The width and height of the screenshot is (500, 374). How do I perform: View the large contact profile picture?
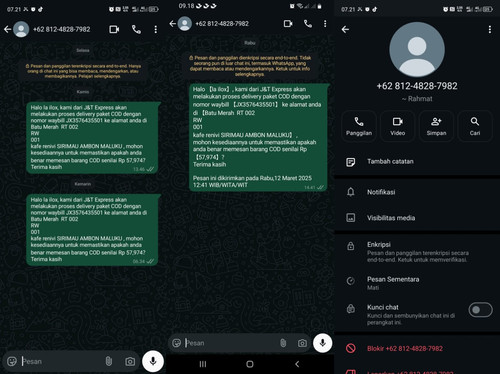point(417,50)
